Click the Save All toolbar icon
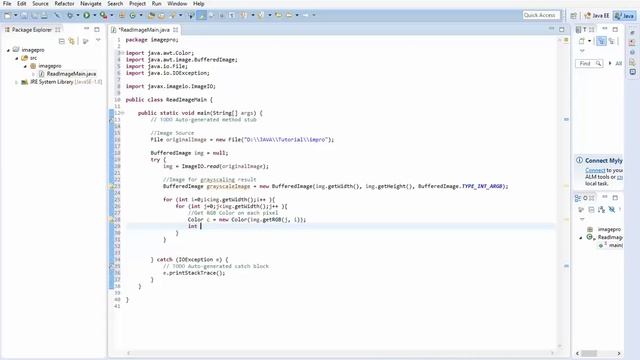 click(34, 16)
